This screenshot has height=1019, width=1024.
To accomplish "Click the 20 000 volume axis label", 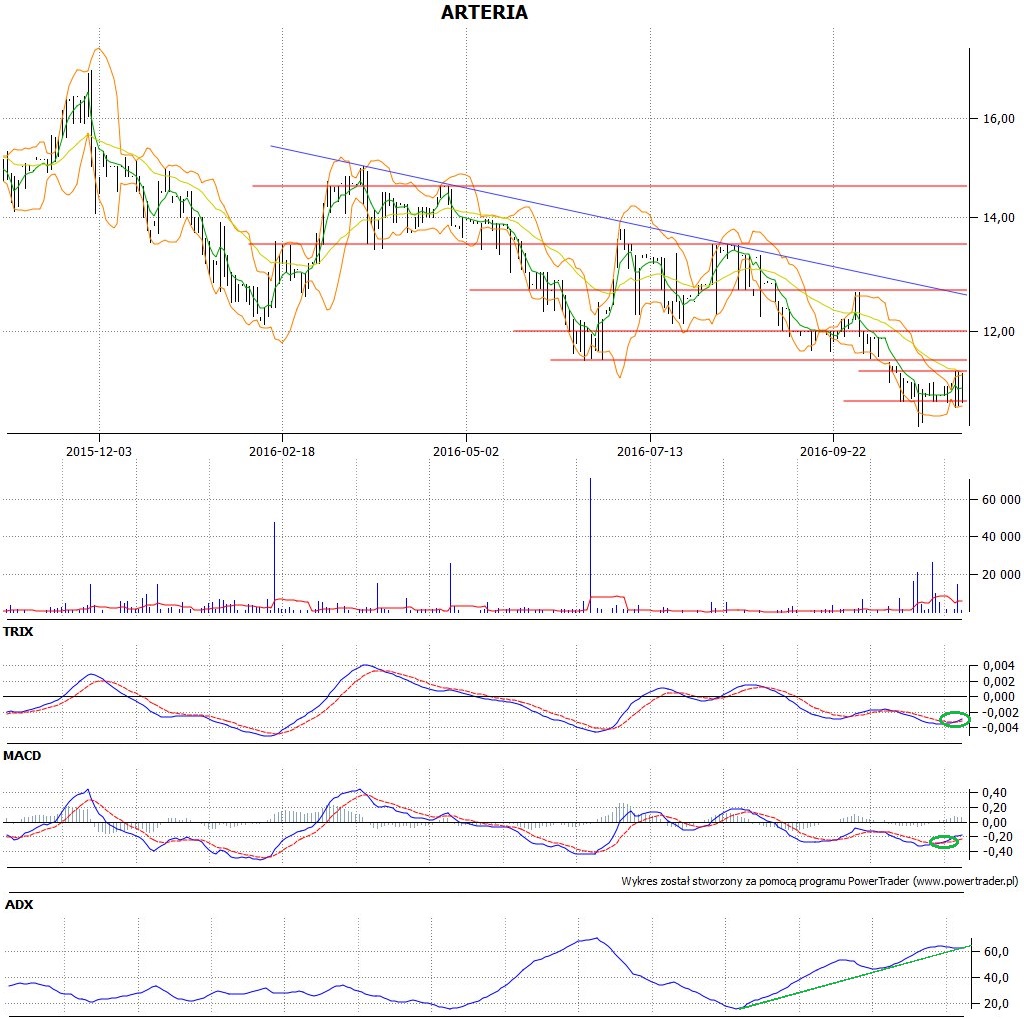I will [x=1000, y=575].
